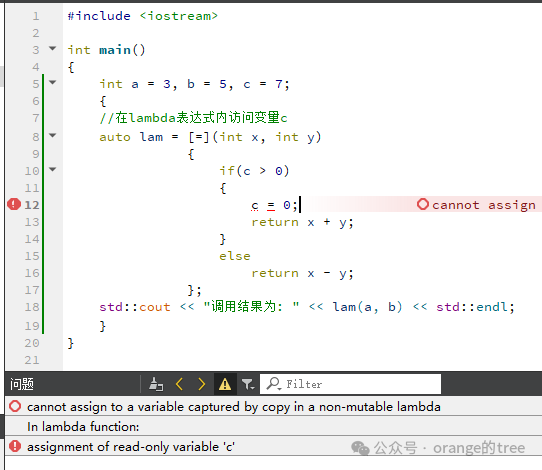Click the clear issues broom icon

[156, 384]
